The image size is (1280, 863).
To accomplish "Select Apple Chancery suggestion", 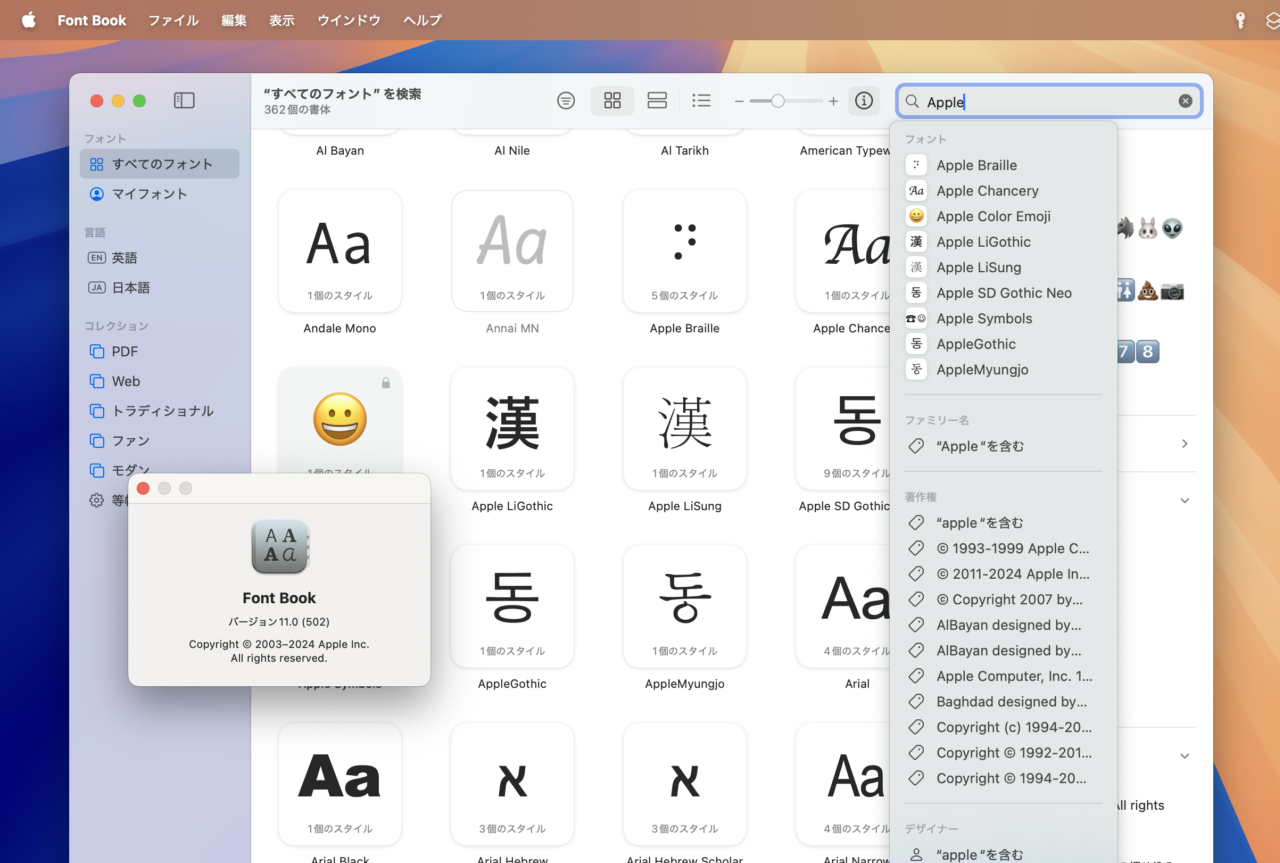I will [x=1003, y=191].
